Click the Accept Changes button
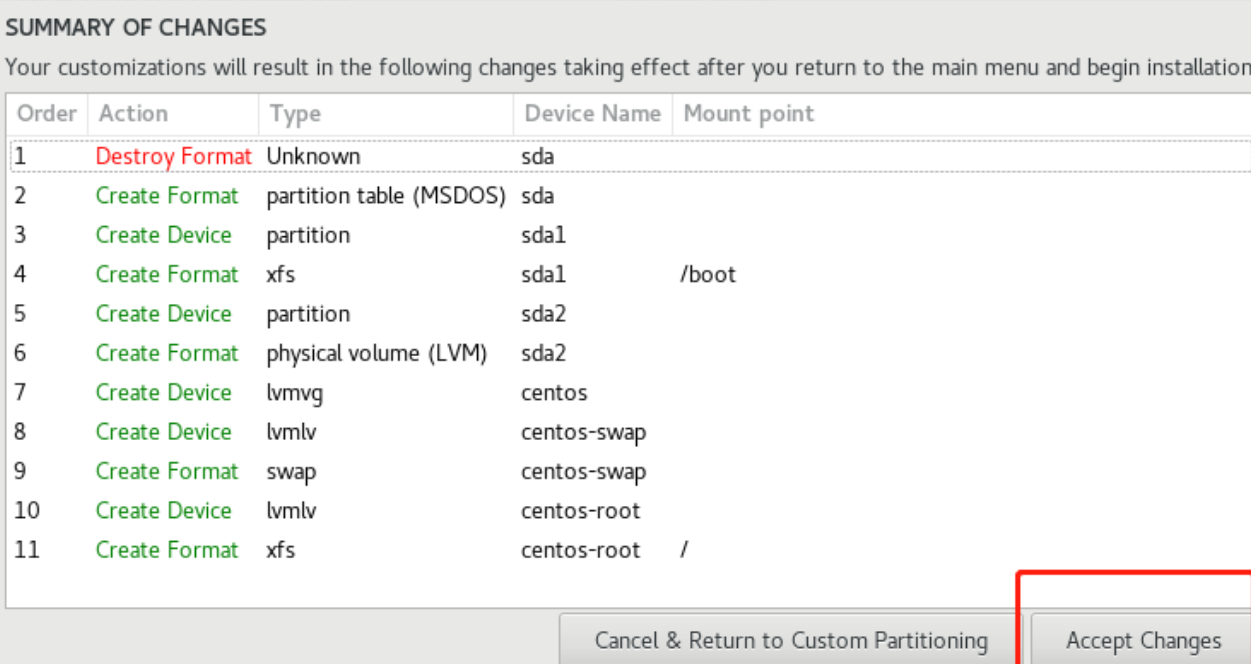 (x=1143, y=641)
